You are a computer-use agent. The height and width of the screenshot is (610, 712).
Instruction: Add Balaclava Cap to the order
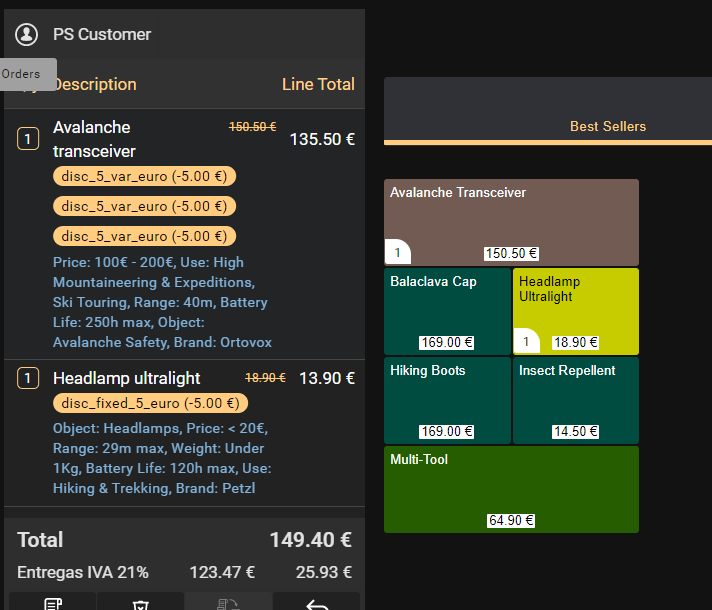[447, 310]
